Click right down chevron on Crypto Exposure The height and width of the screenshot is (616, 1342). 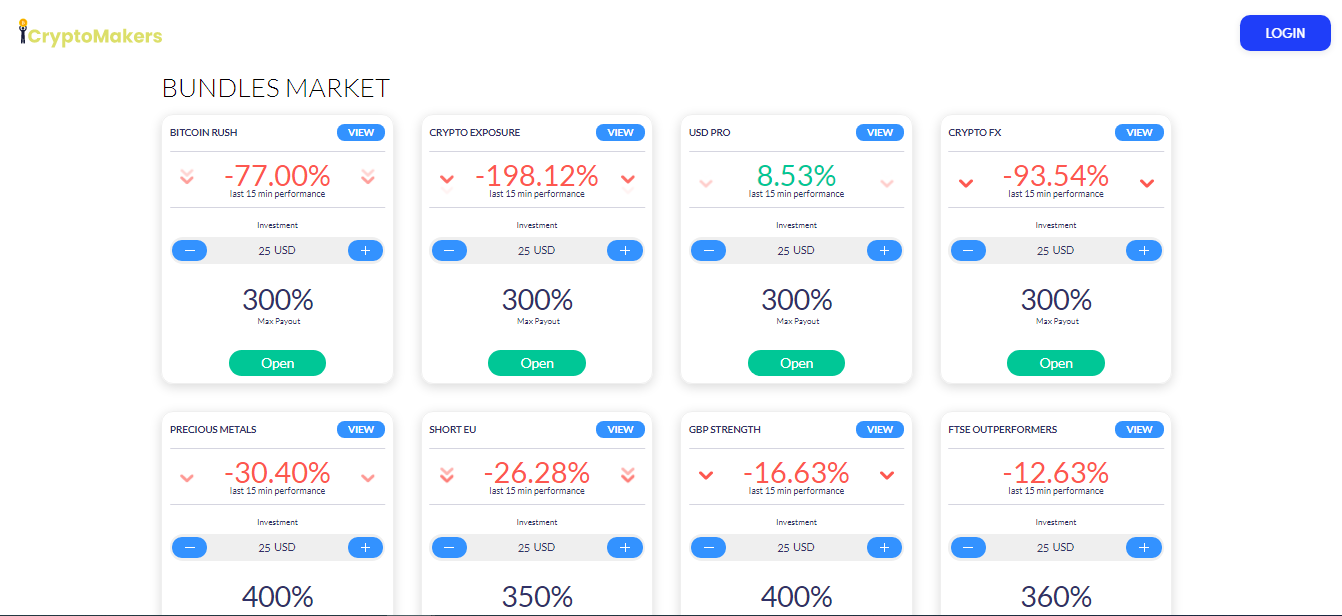click(628, 179)
